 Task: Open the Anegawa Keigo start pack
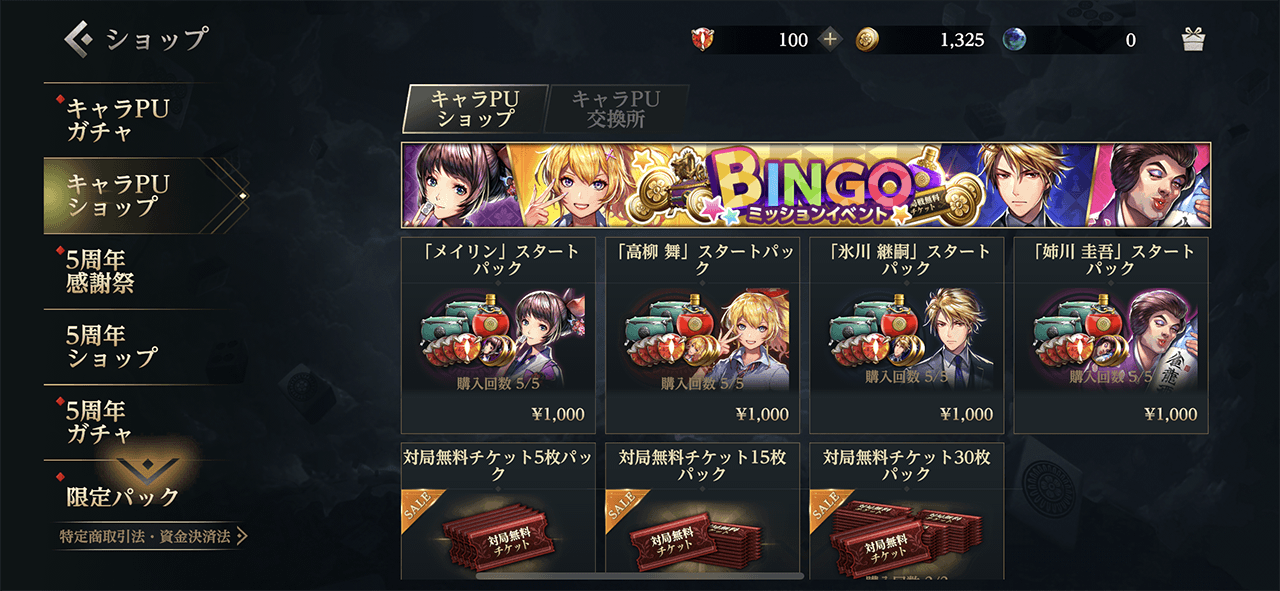point(1111,335)
